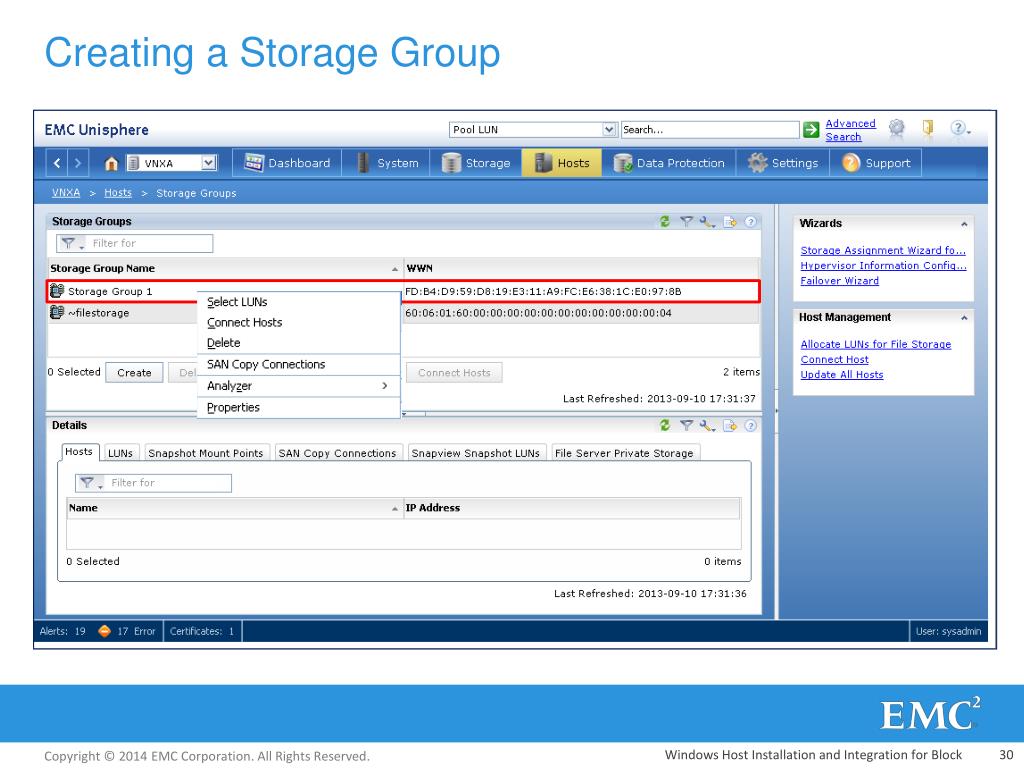Image resolution: width=1024 pixels, height=768 pixels.
Task: Click into the Search field
Action: [710, 129]
